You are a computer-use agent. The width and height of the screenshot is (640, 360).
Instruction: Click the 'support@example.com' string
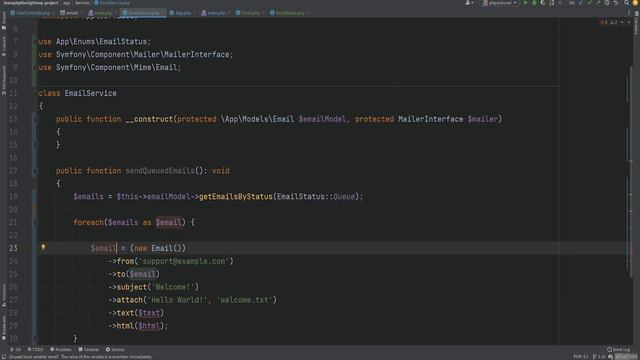tap(184, 261)
